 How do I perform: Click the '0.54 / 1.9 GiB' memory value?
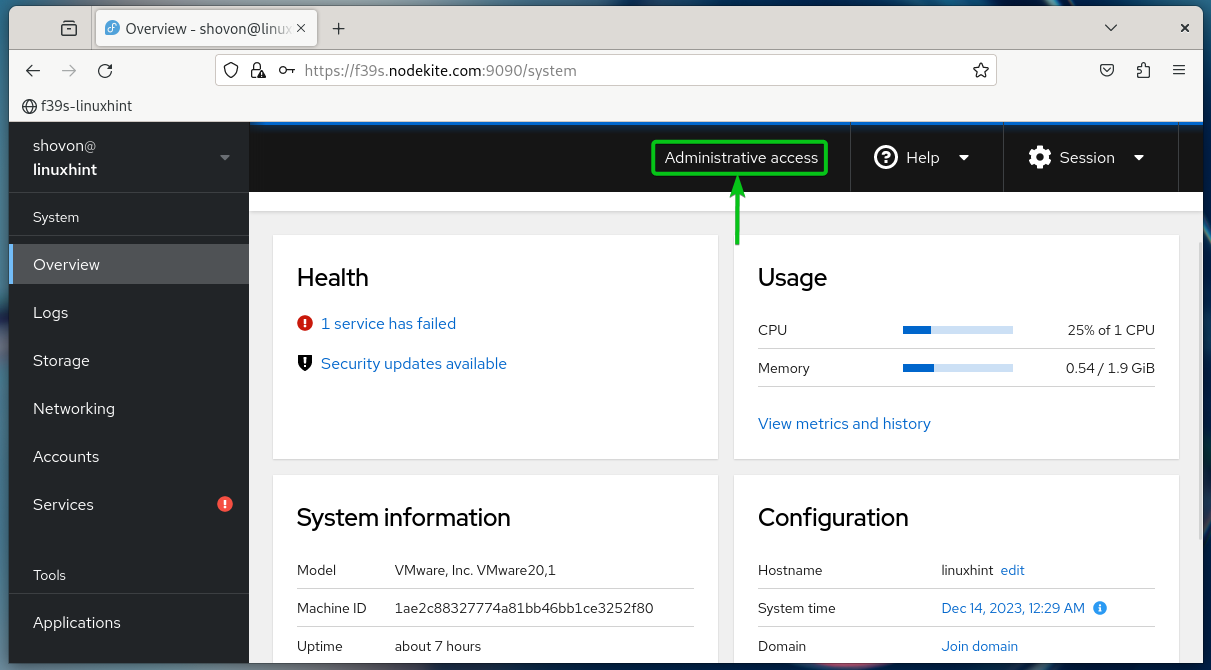1110,368
